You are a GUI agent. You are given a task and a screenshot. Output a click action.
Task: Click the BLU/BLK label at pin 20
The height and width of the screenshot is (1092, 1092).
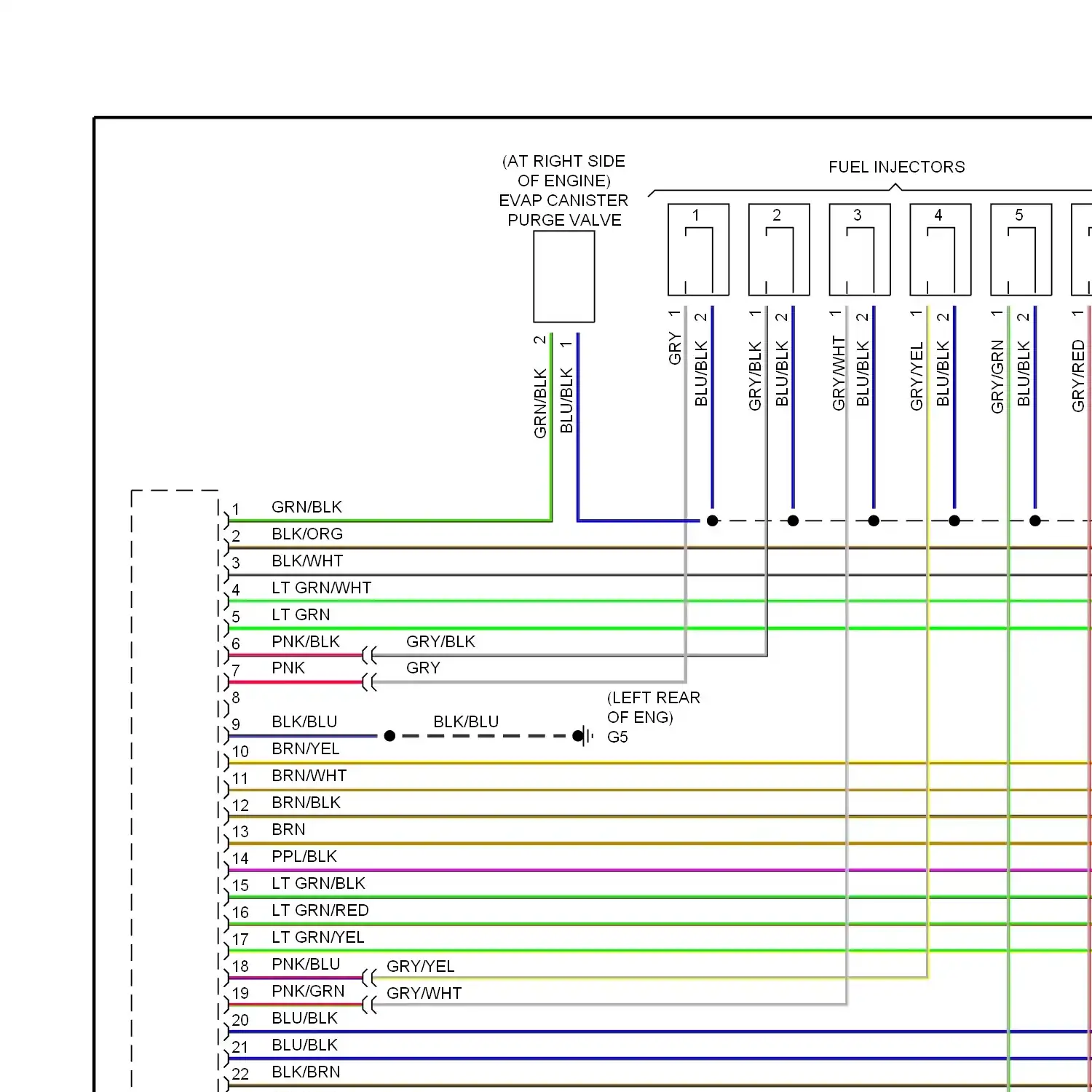pyautogui.click(x=304, y=1018)
